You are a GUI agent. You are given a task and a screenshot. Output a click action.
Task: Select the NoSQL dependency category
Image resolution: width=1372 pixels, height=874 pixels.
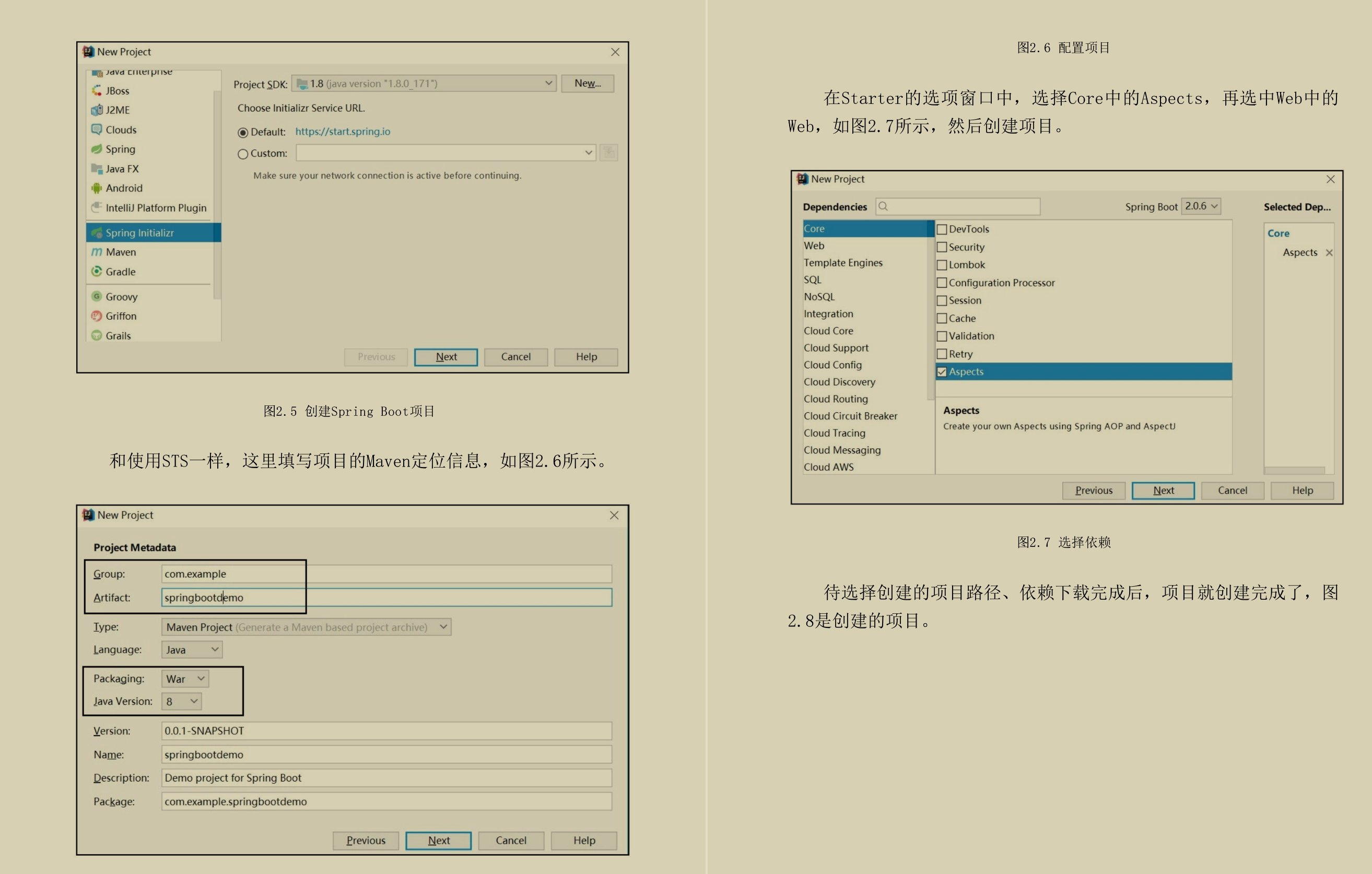point(865,297)
